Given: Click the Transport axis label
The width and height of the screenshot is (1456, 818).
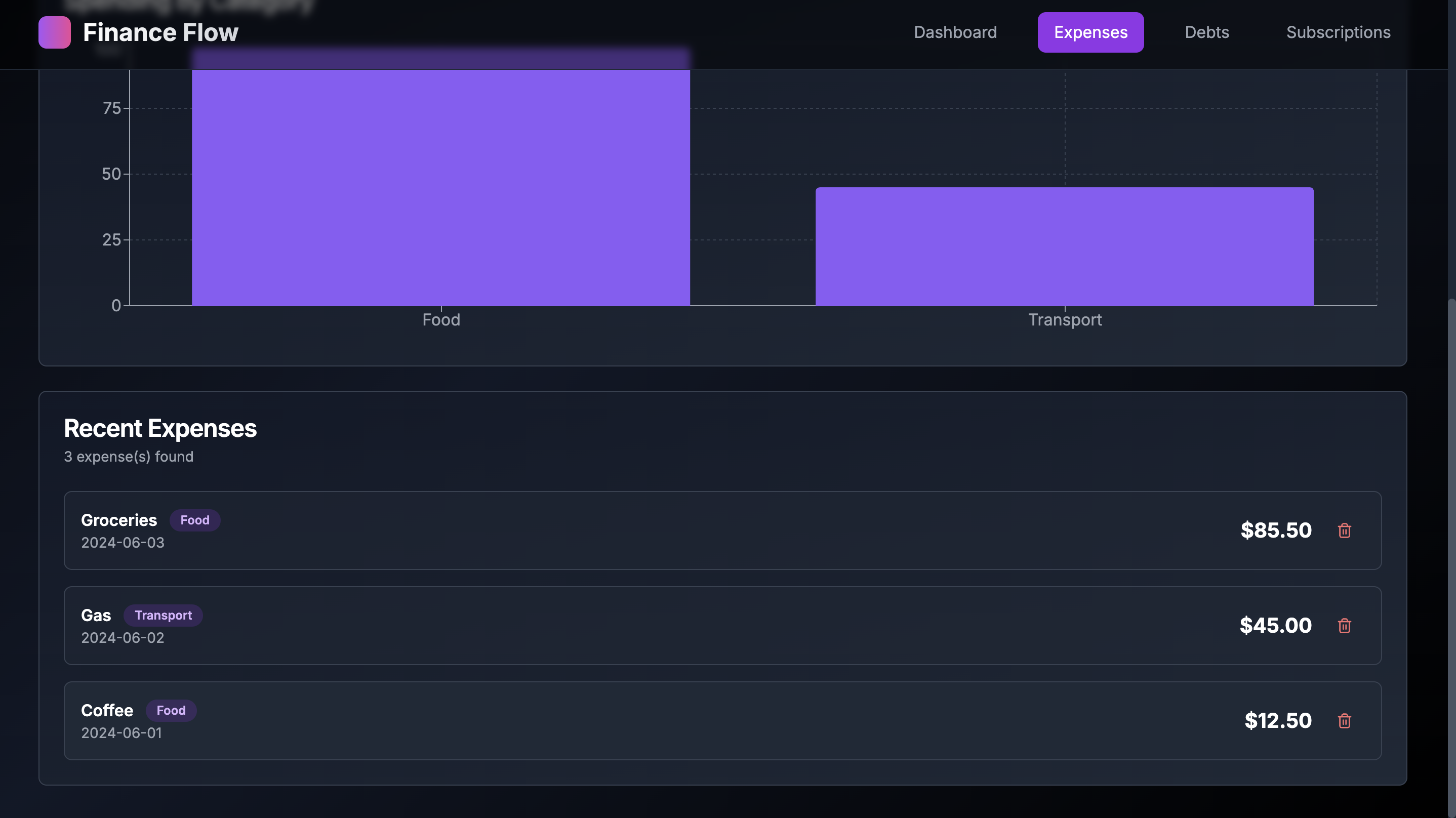Looking at the screenshot, I should click(x=1064, y=320).
